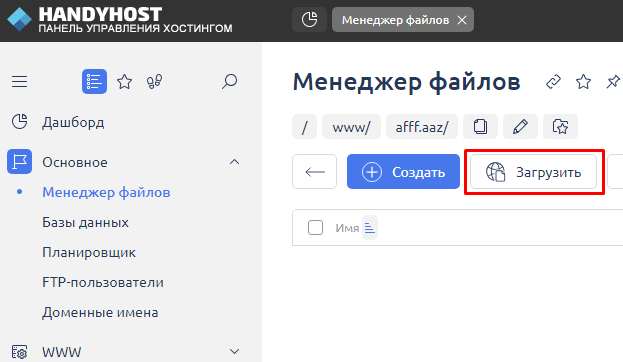Pin the file manager page
The height and width of the screenshot is (362, 623).
click(613, 82)
